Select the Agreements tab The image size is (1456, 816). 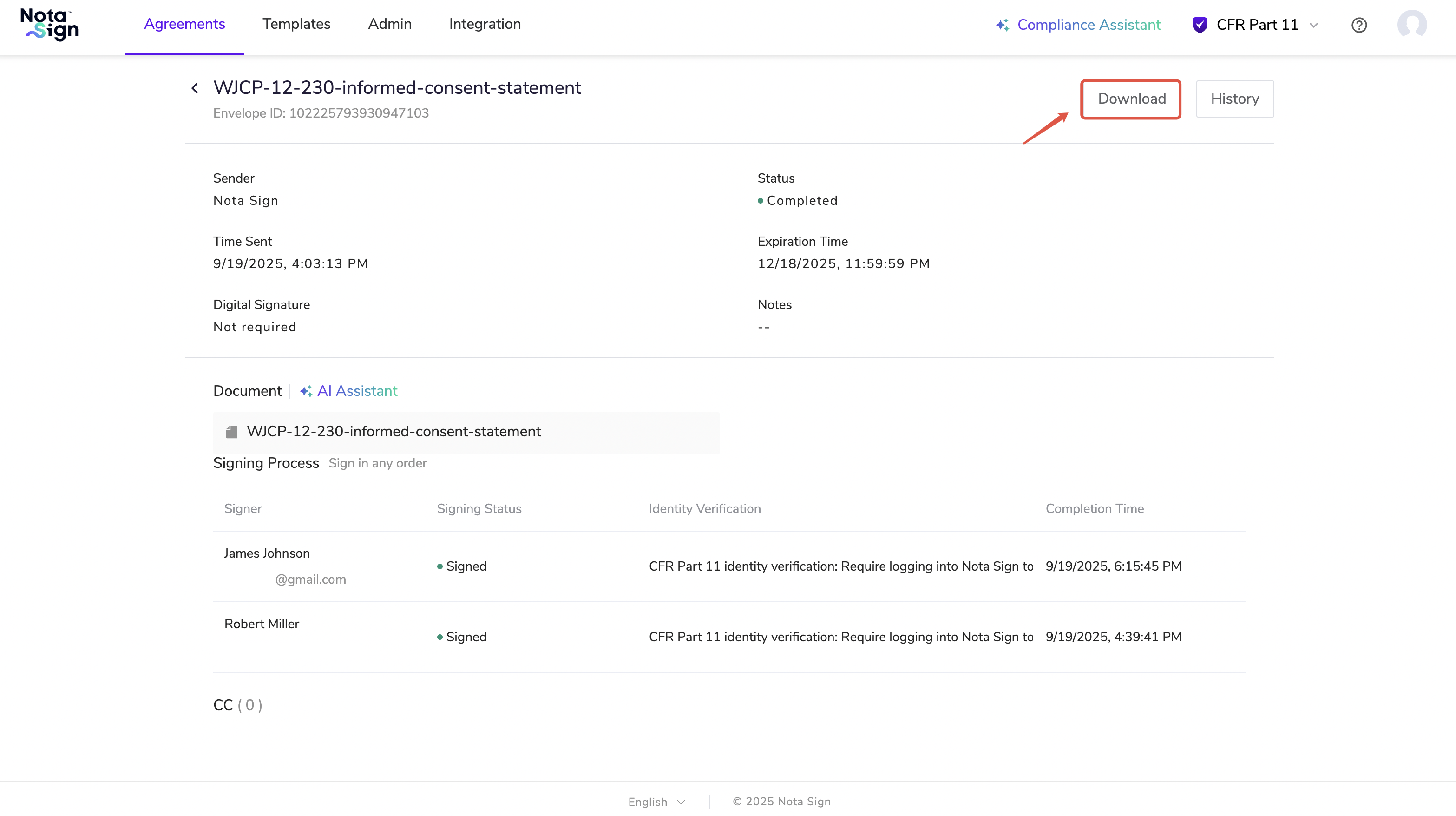(x=184, y=24)
